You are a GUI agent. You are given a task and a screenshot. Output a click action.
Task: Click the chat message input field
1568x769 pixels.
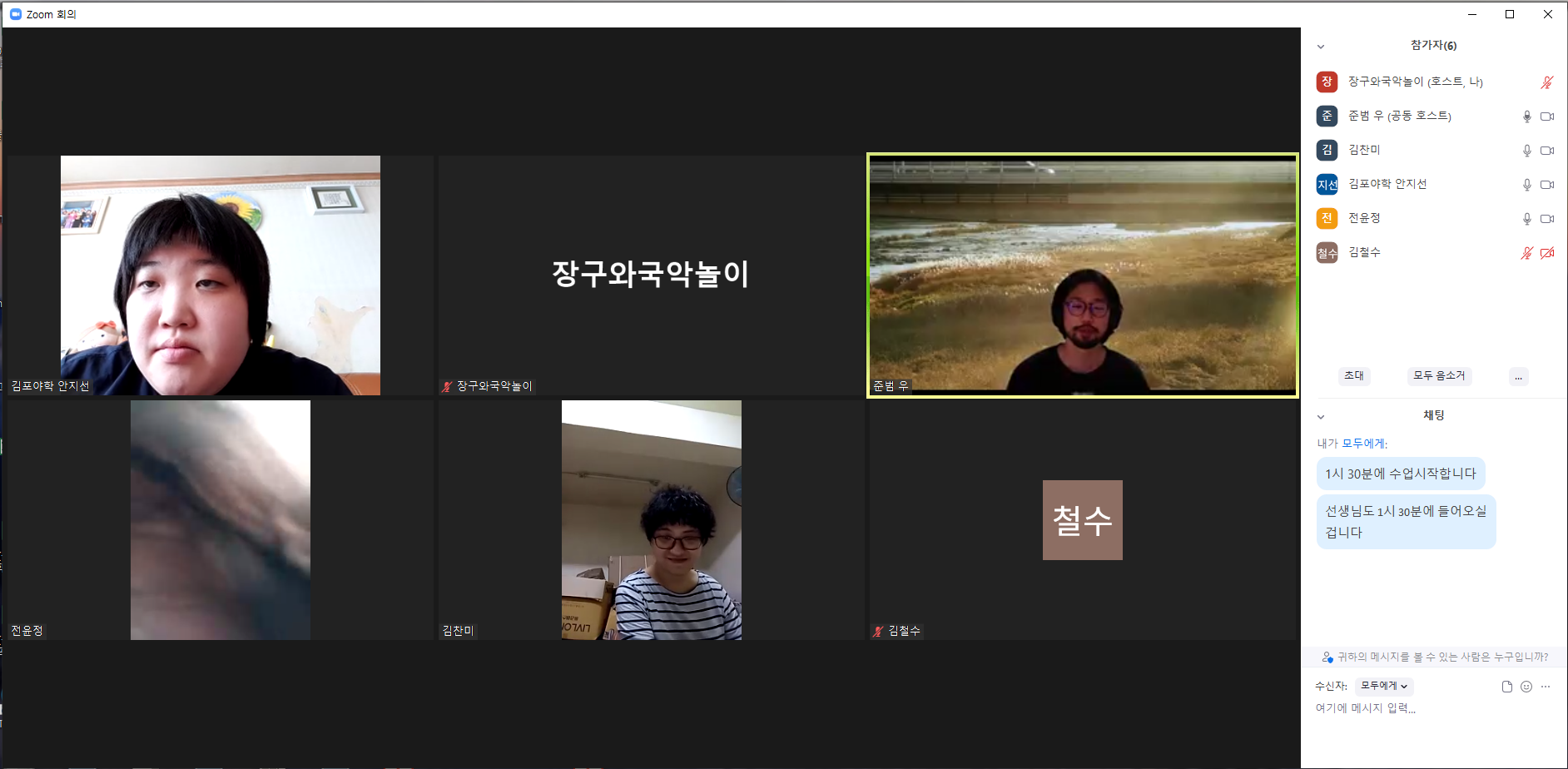click(x=1432, y=708)
